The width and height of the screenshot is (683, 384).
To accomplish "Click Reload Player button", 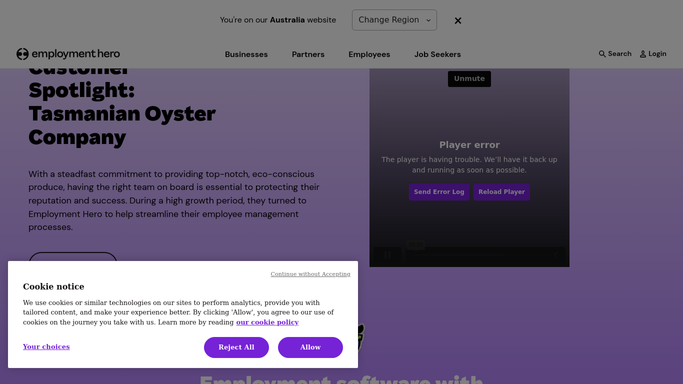I will [501, 192].
